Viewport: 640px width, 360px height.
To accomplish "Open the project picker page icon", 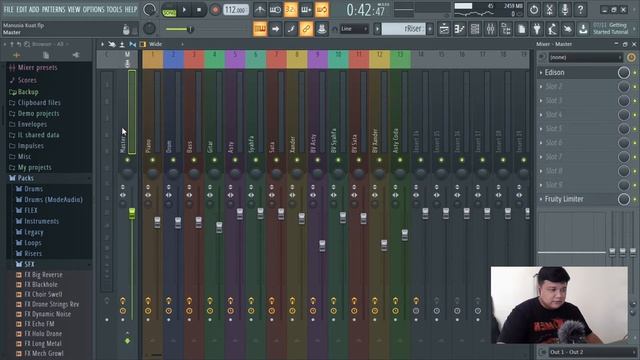I will (522, 29).
